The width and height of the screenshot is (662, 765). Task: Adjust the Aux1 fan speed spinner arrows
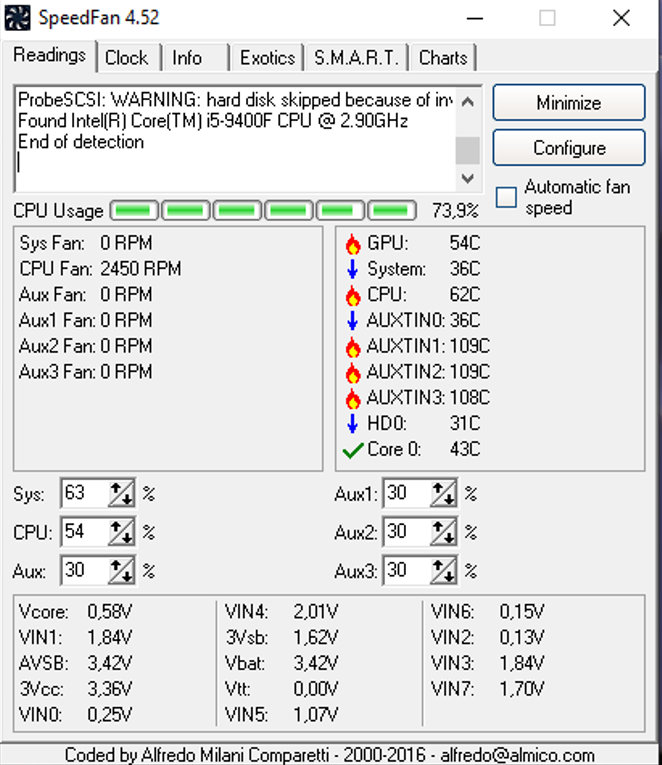(x=443, y=493)
